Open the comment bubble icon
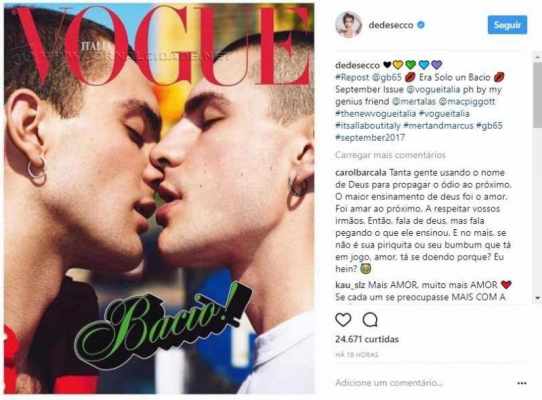This screenshot has height=400, width=542. [x=370, y=320]
